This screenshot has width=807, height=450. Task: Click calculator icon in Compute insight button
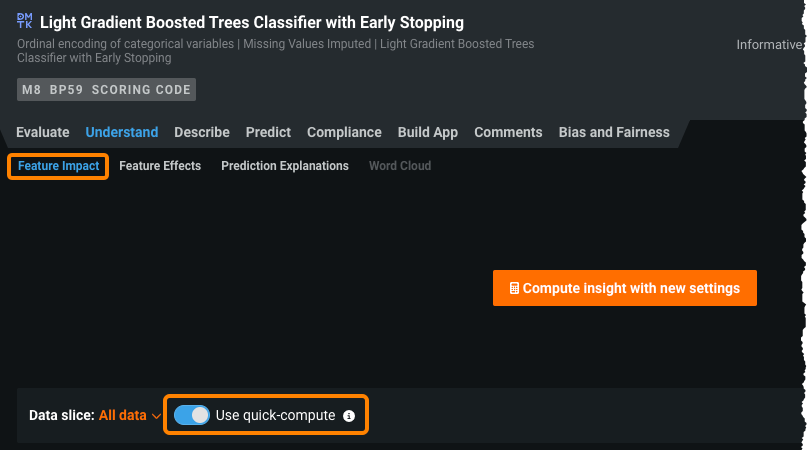click(514, 288)
